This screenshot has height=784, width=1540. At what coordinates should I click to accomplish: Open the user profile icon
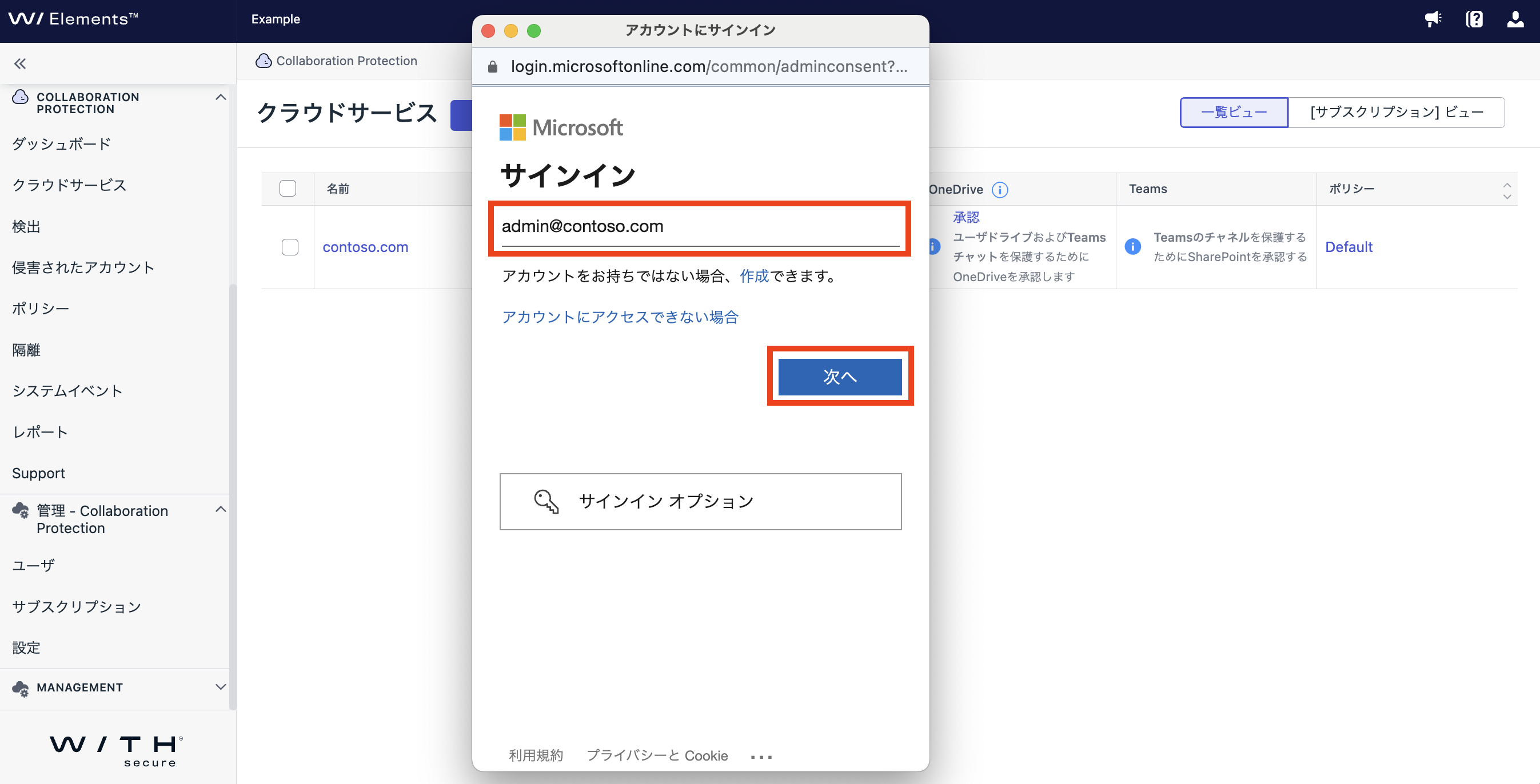coord(1515,19)
